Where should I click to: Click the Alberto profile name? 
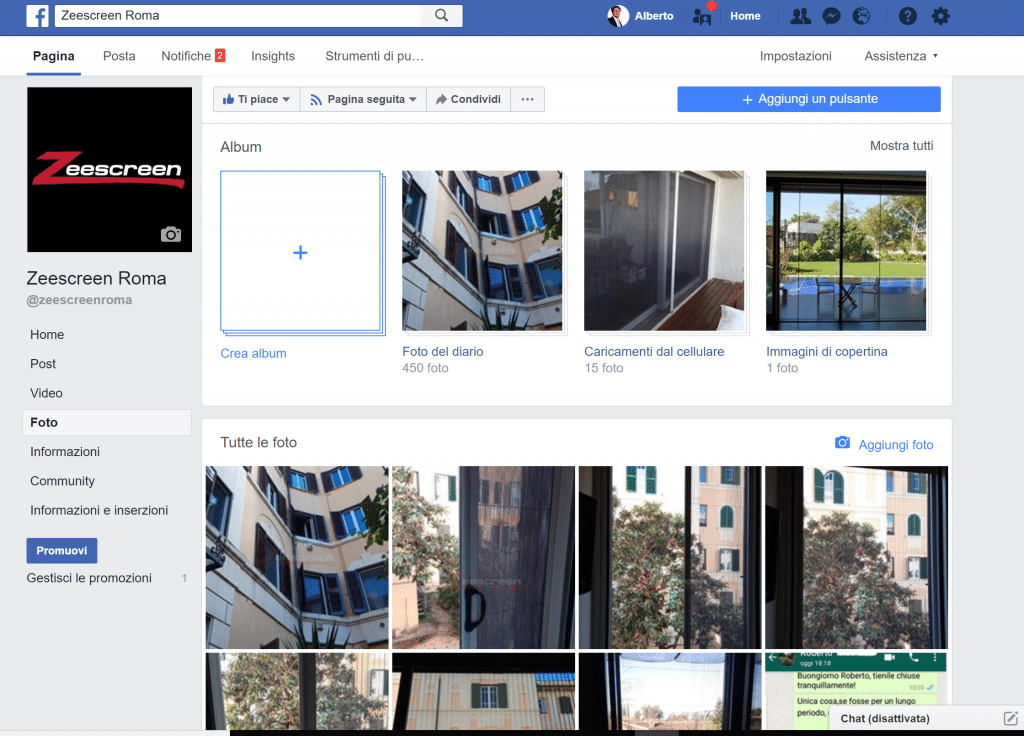(654, 16)
